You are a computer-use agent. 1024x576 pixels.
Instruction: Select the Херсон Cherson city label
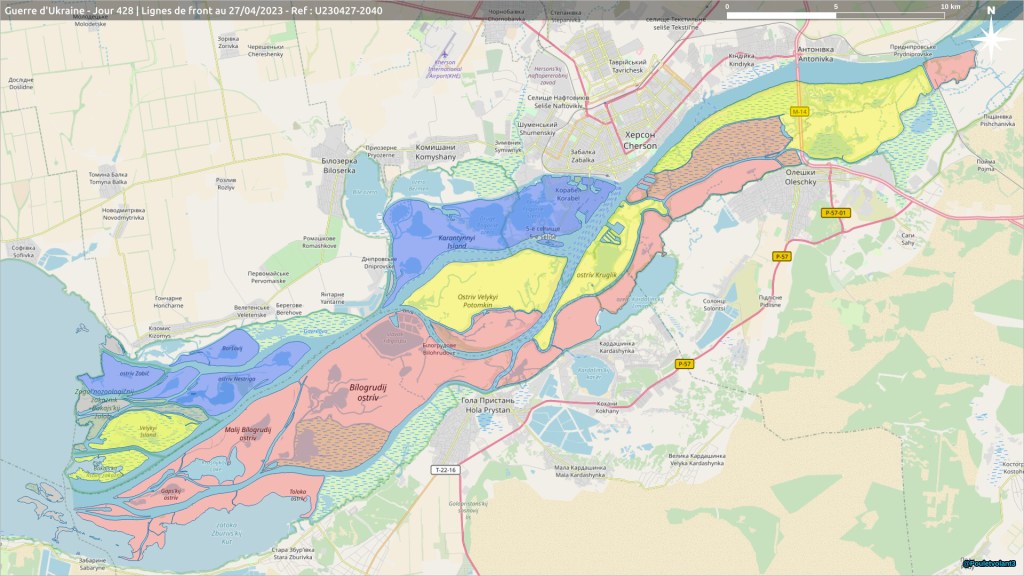click(x=640, y=140)
